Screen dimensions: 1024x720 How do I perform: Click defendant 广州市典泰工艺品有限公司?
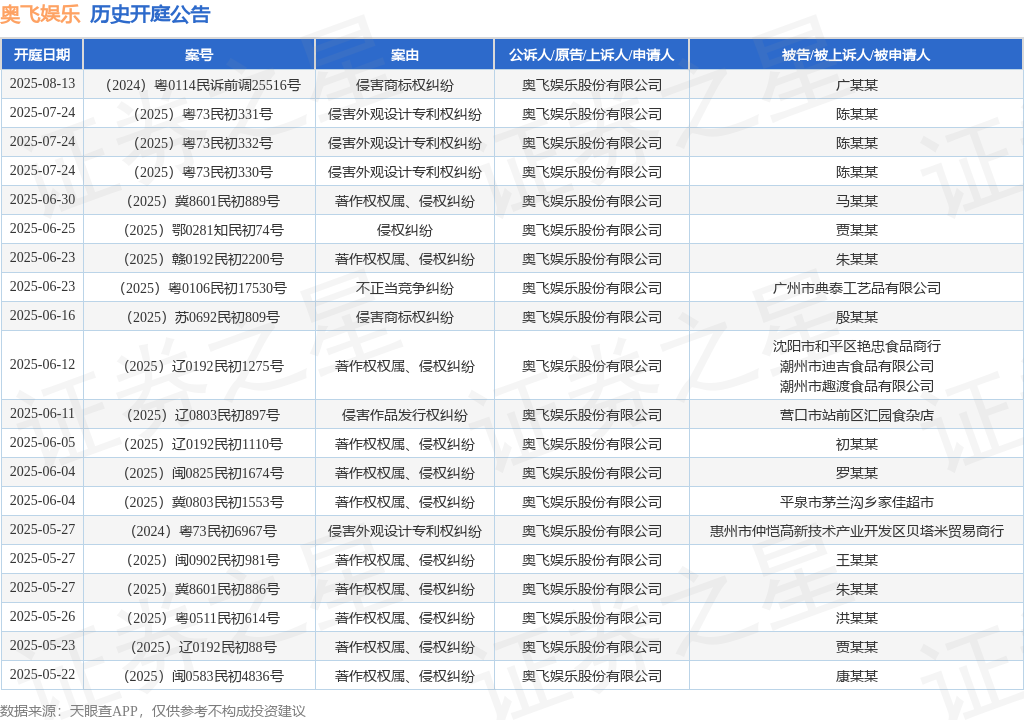point(857,288)
